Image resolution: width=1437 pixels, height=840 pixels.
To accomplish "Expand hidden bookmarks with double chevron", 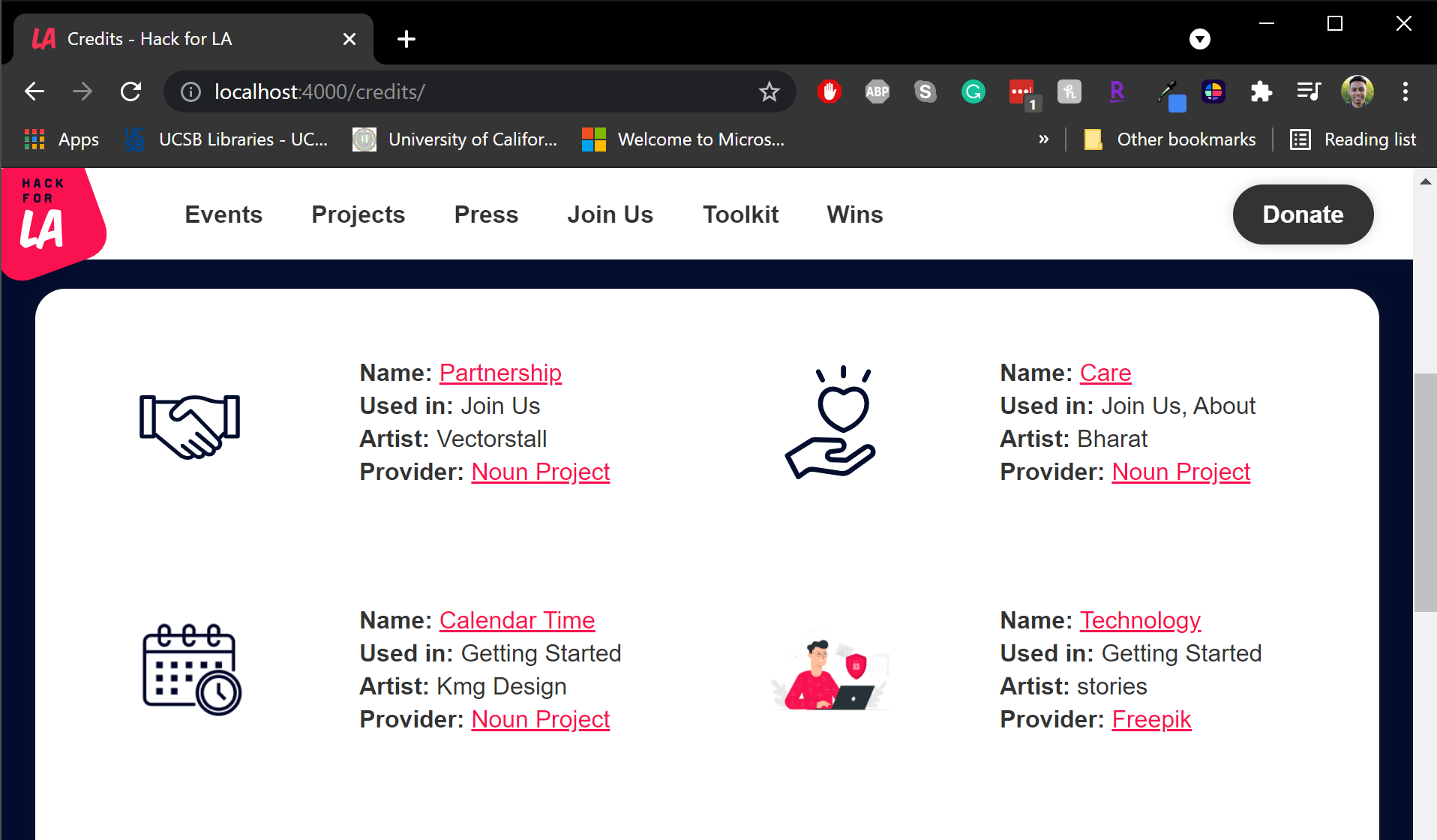I will tap(1043, 139).
